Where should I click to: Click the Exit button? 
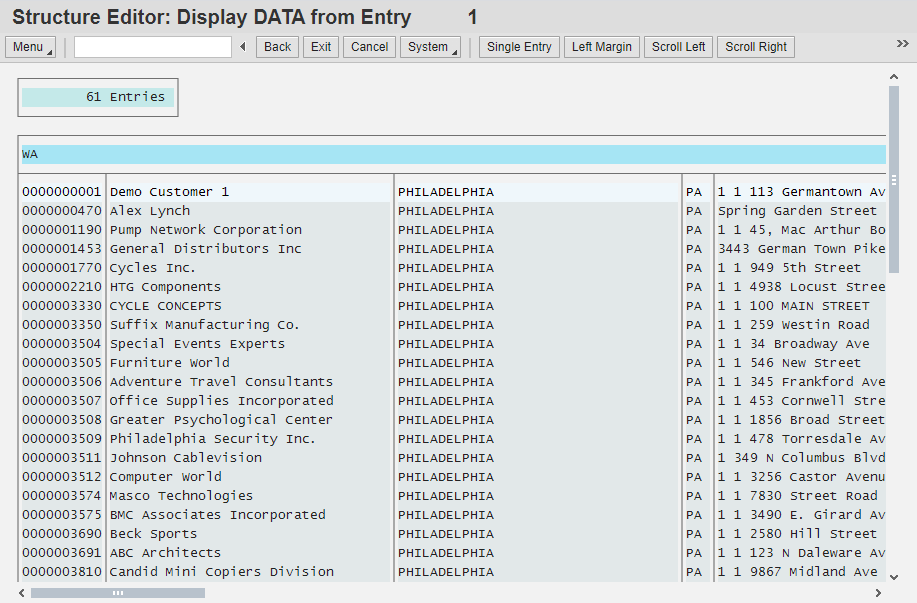(x=320, y=47)
